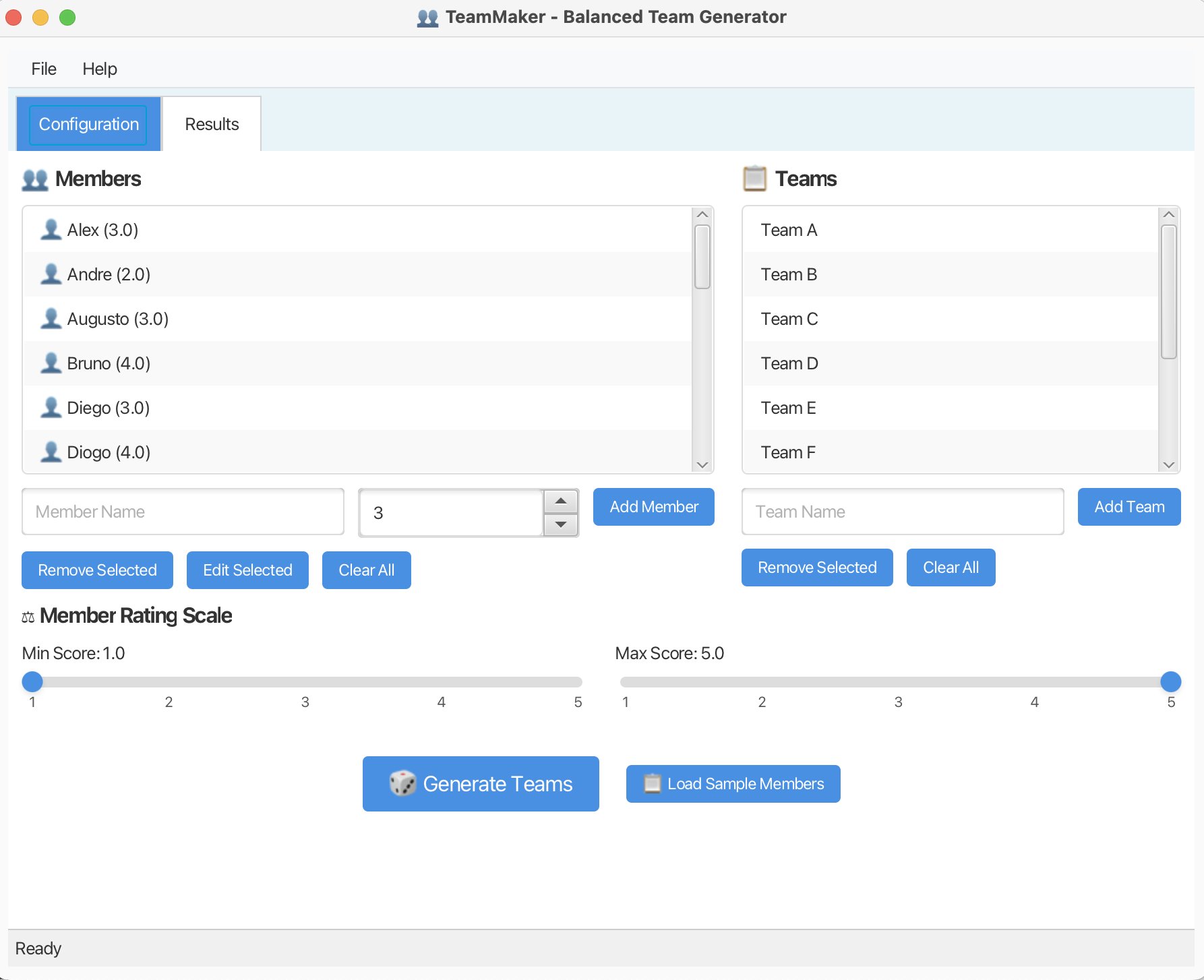This screenshot has width=1204, height=980.
Task: Click the Generate Teams button
Action: coord(481,784)
